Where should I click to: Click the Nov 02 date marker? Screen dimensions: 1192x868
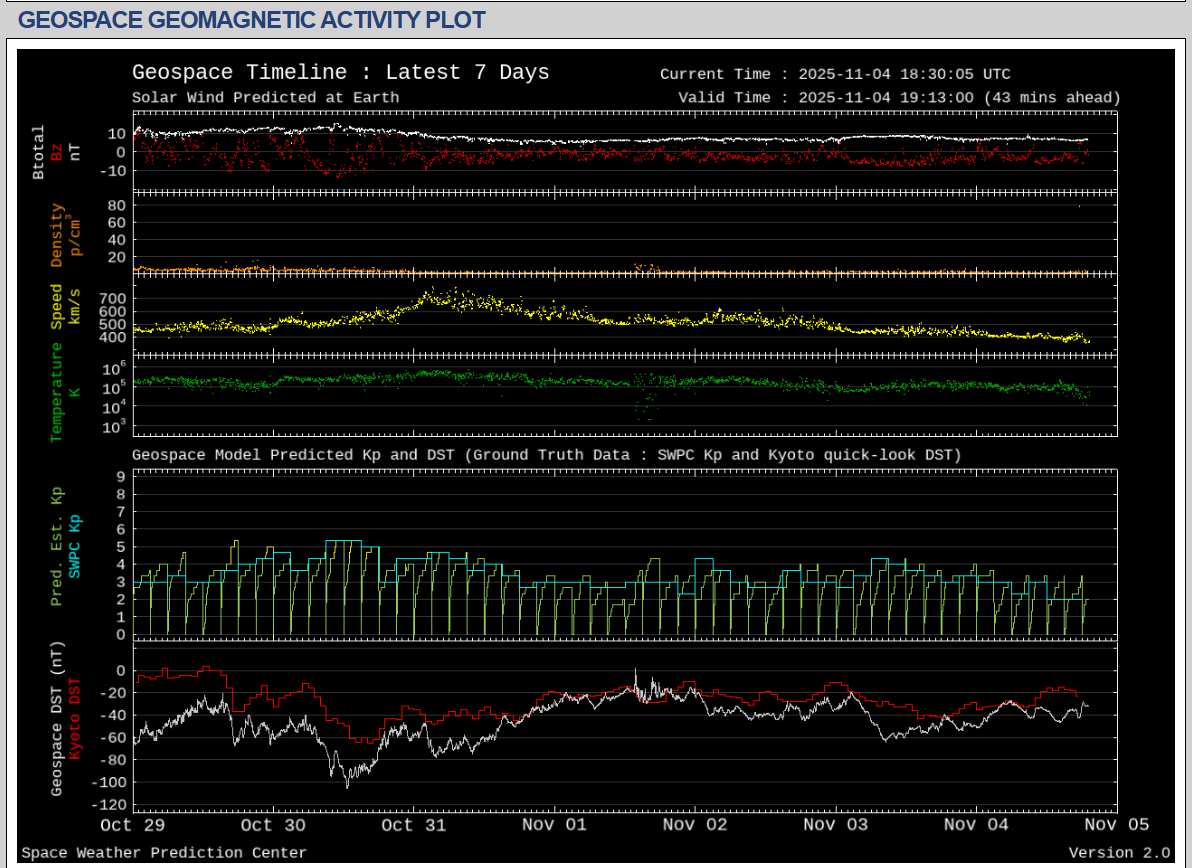pyautogui.click(x=694, y=825)
